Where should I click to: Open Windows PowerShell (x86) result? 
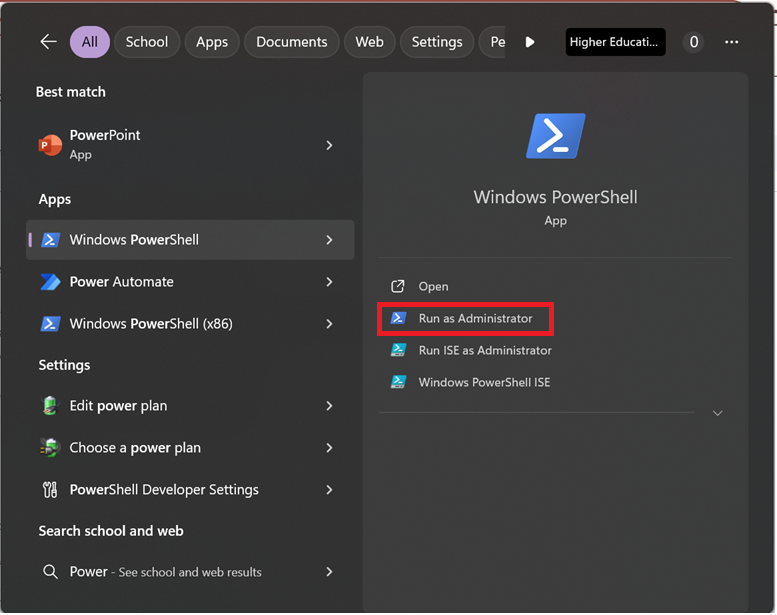pyautogui.click(x=190, y=324)
